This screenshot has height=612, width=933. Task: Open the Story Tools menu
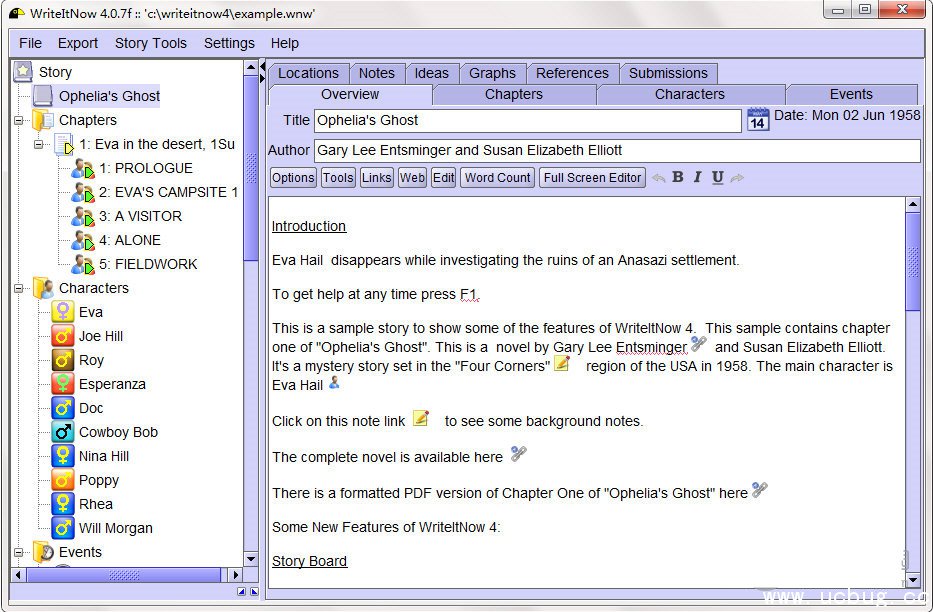tap(150, 43)
